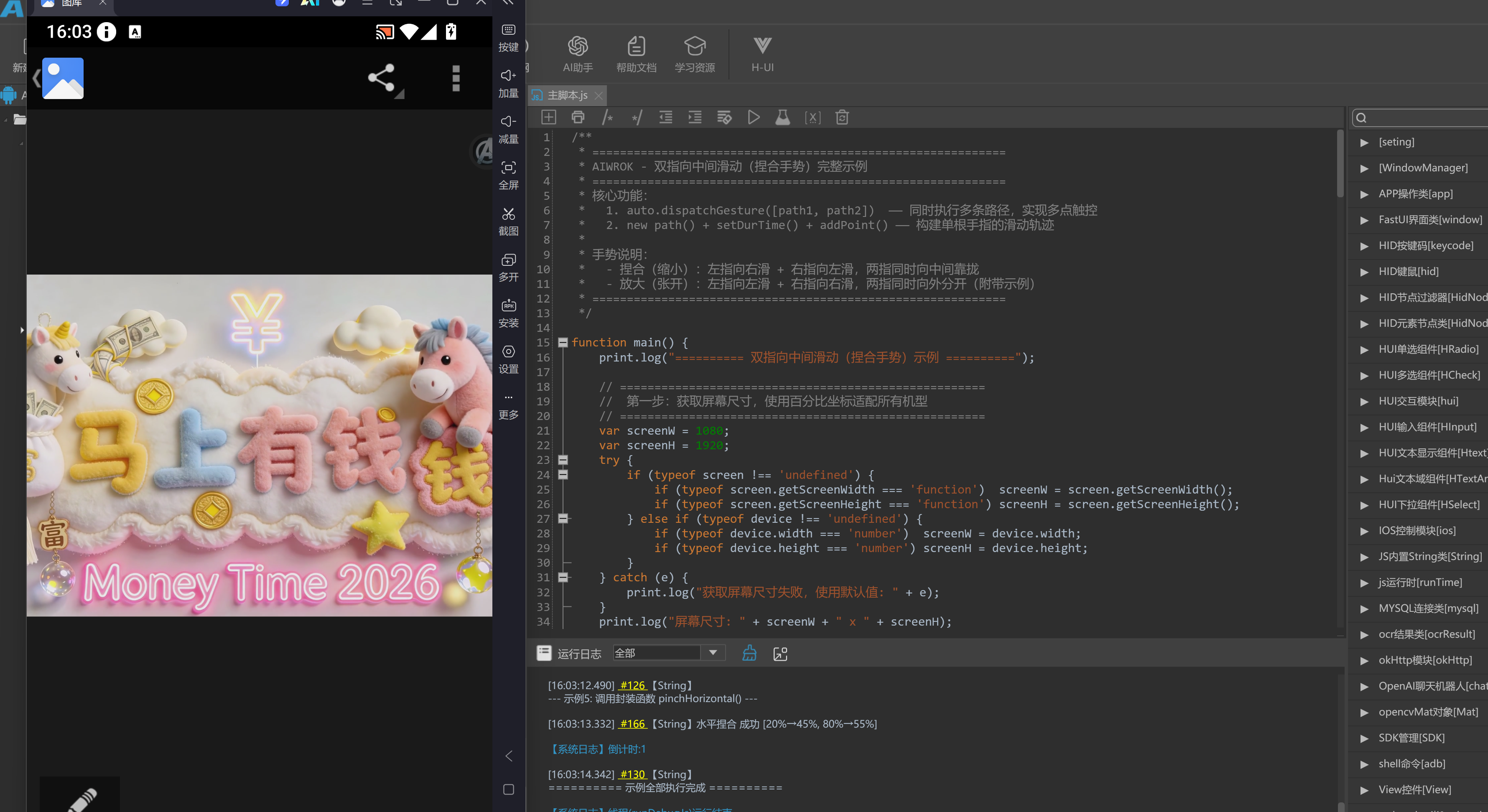This screenshot has height=812, width=1488.
Task: Expand the IOS控制模块[ios] node
Action: click(1364, 531)
